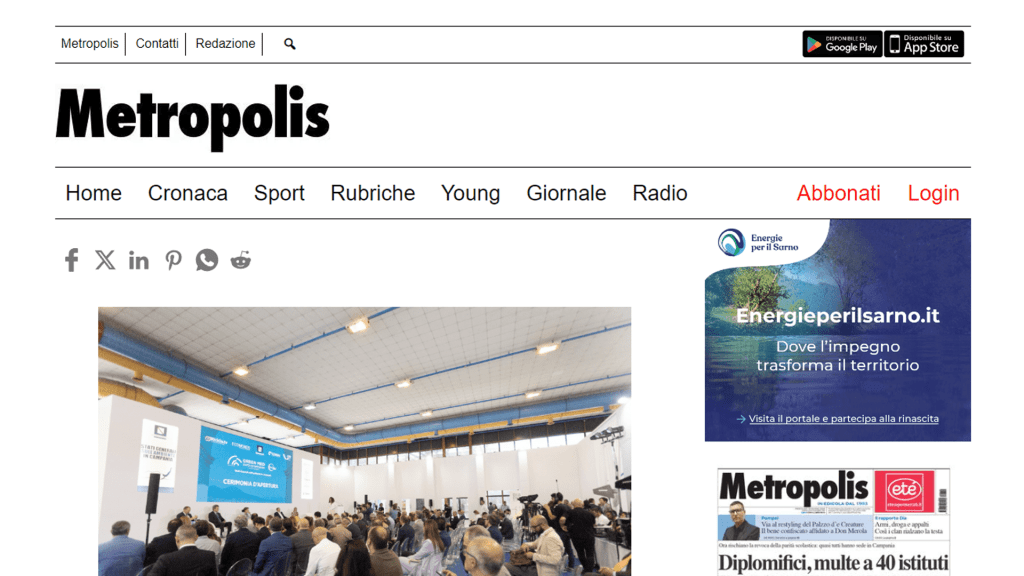Viewport: 1024px width, 576px height.
Task: Click Abbonati to subscribe
Action: tap(839, 193)
